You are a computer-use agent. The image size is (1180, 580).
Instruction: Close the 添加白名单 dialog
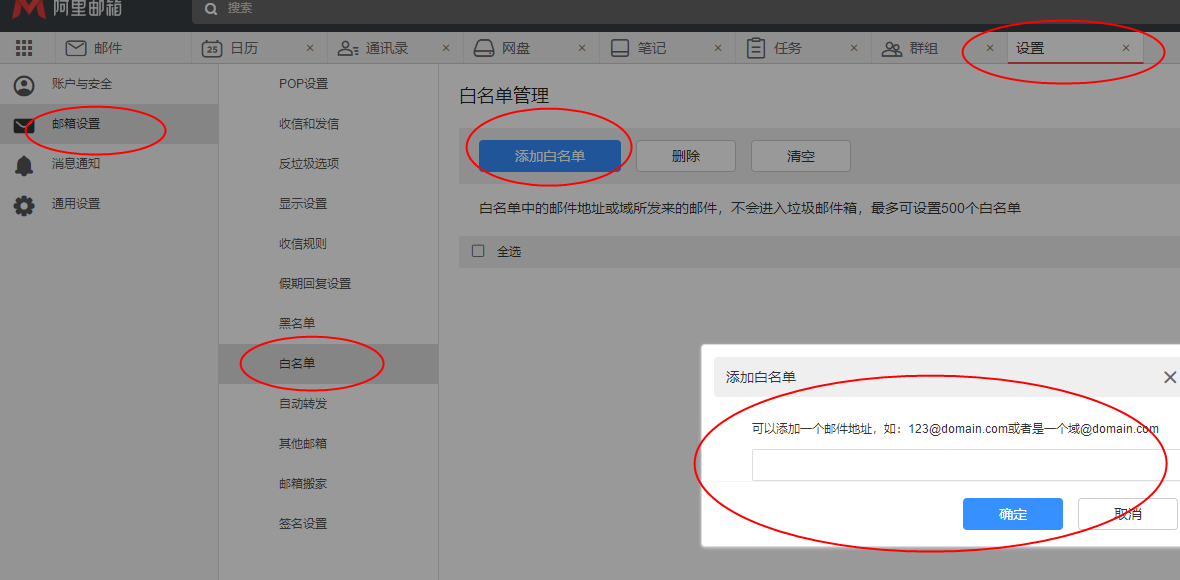coord(1169,377)
